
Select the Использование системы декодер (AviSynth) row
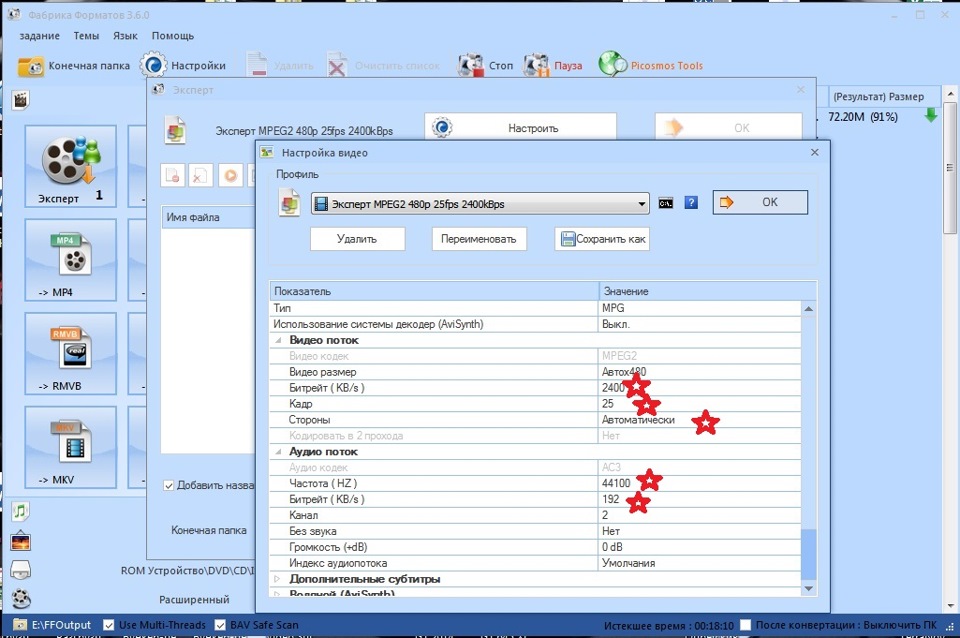click(x=535, y=324)
